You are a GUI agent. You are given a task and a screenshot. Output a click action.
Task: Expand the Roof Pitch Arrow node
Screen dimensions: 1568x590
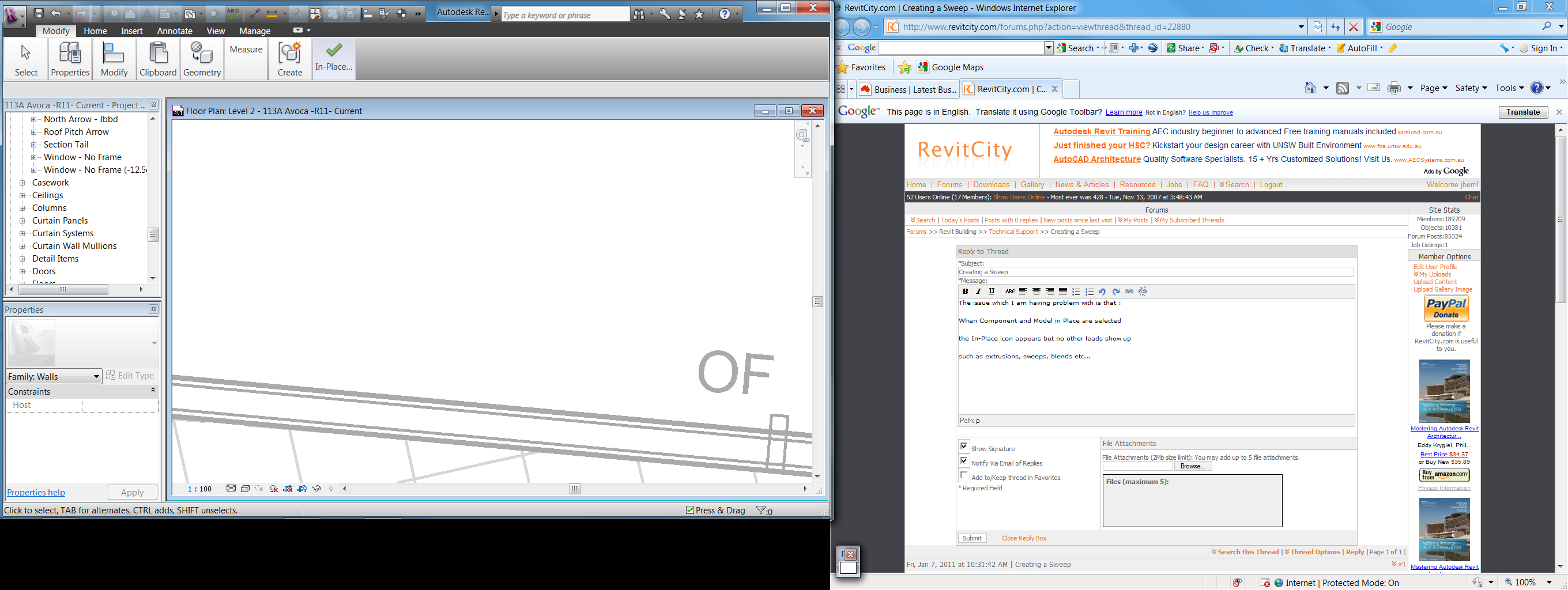coord(33,132)
